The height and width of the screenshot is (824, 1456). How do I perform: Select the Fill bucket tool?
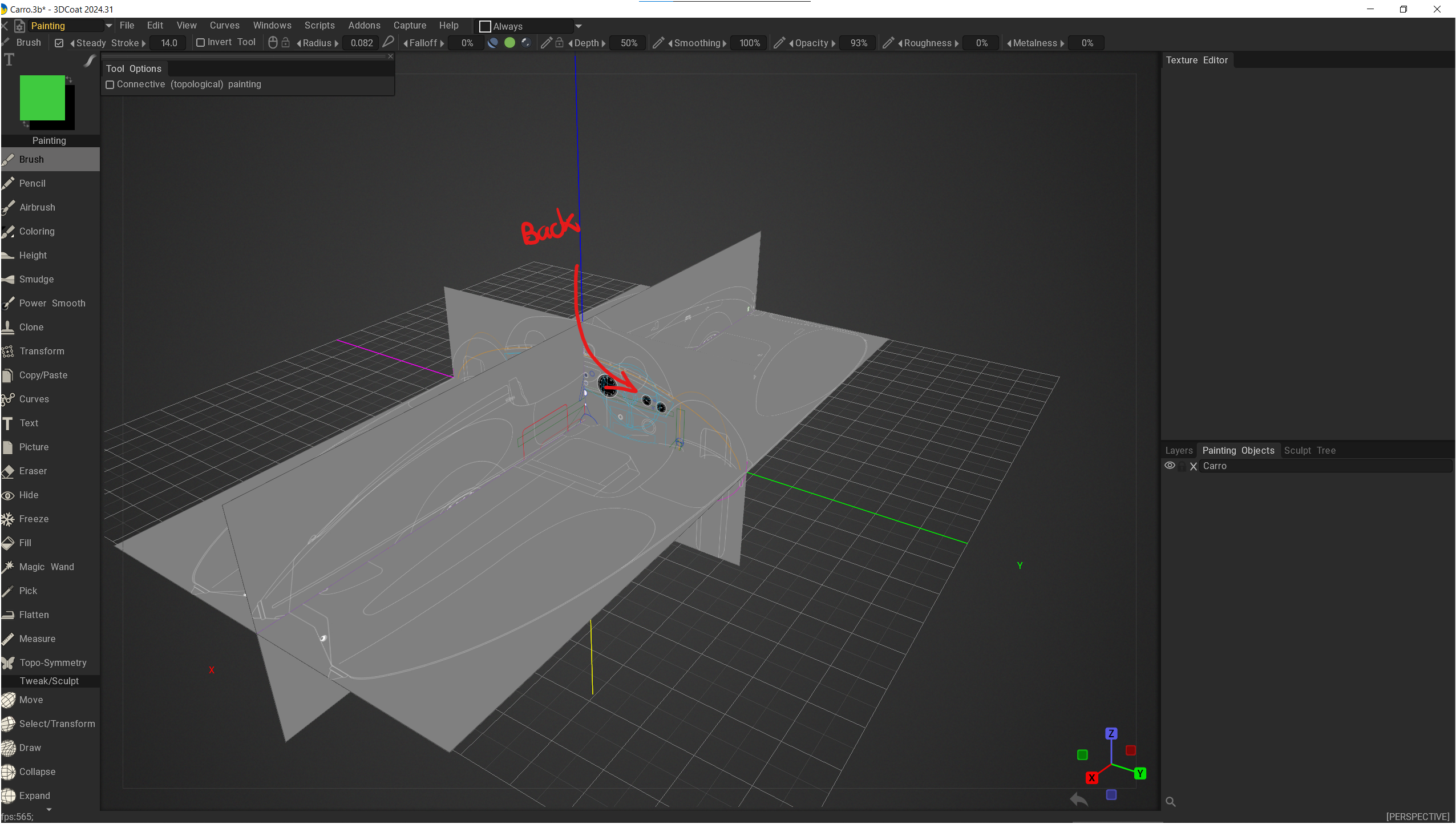(25, 543)
